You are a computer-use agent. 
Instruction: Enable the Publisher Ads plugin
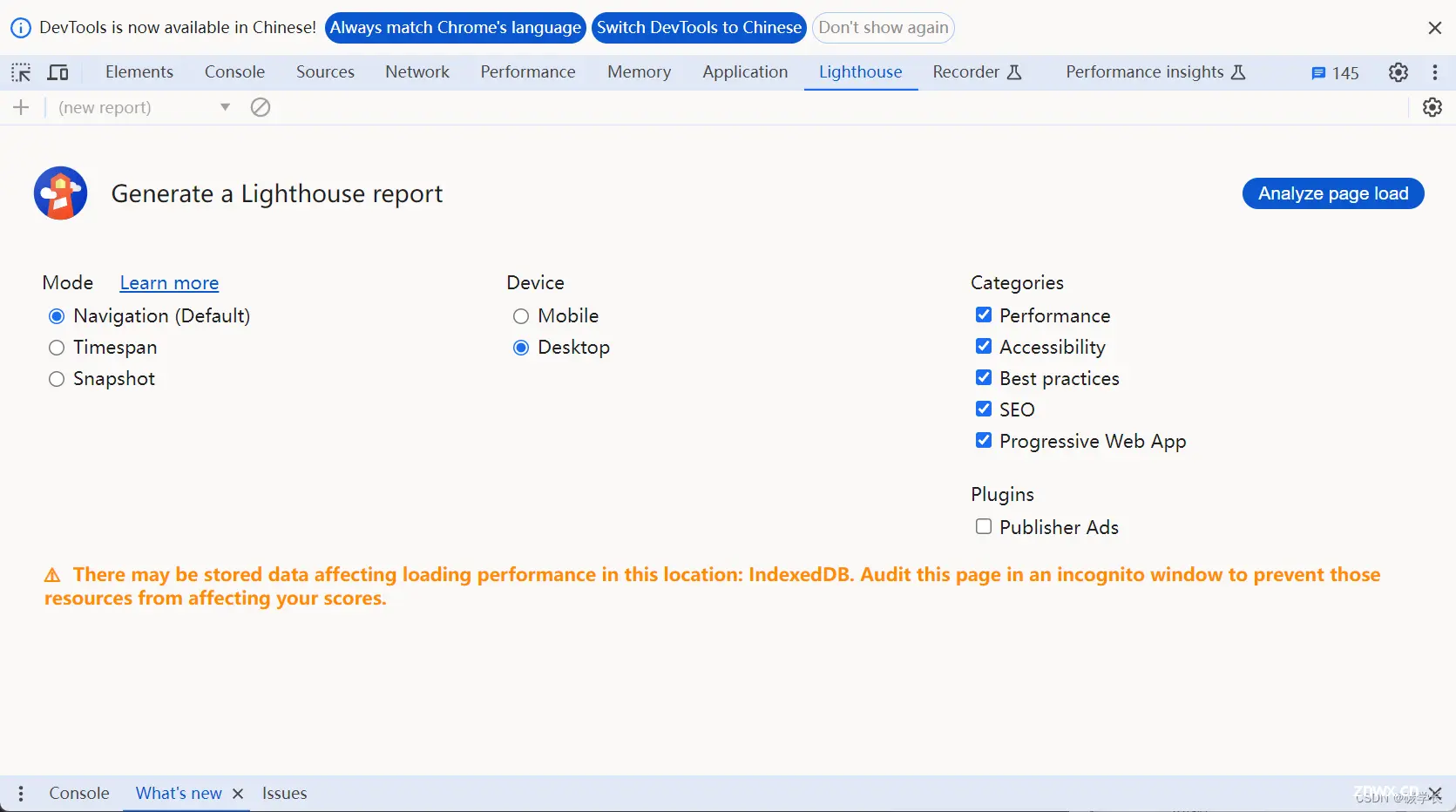pyautogui.click(x=984, y=526)
